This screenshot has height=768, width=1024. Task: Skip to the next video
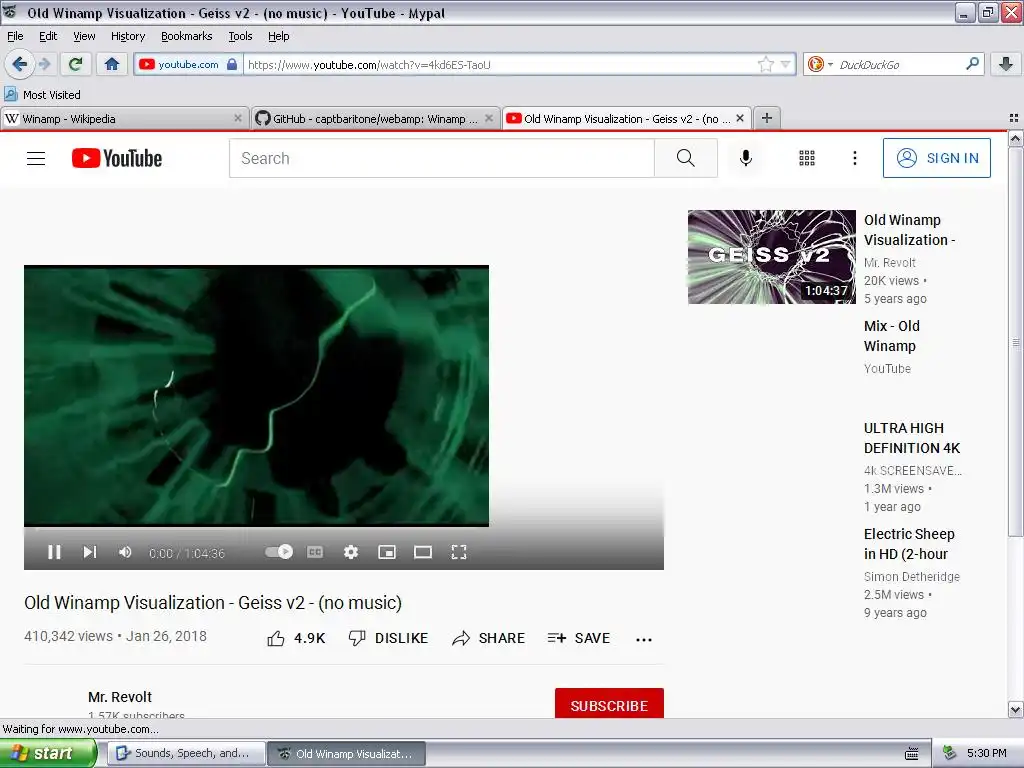pos(90,552)
